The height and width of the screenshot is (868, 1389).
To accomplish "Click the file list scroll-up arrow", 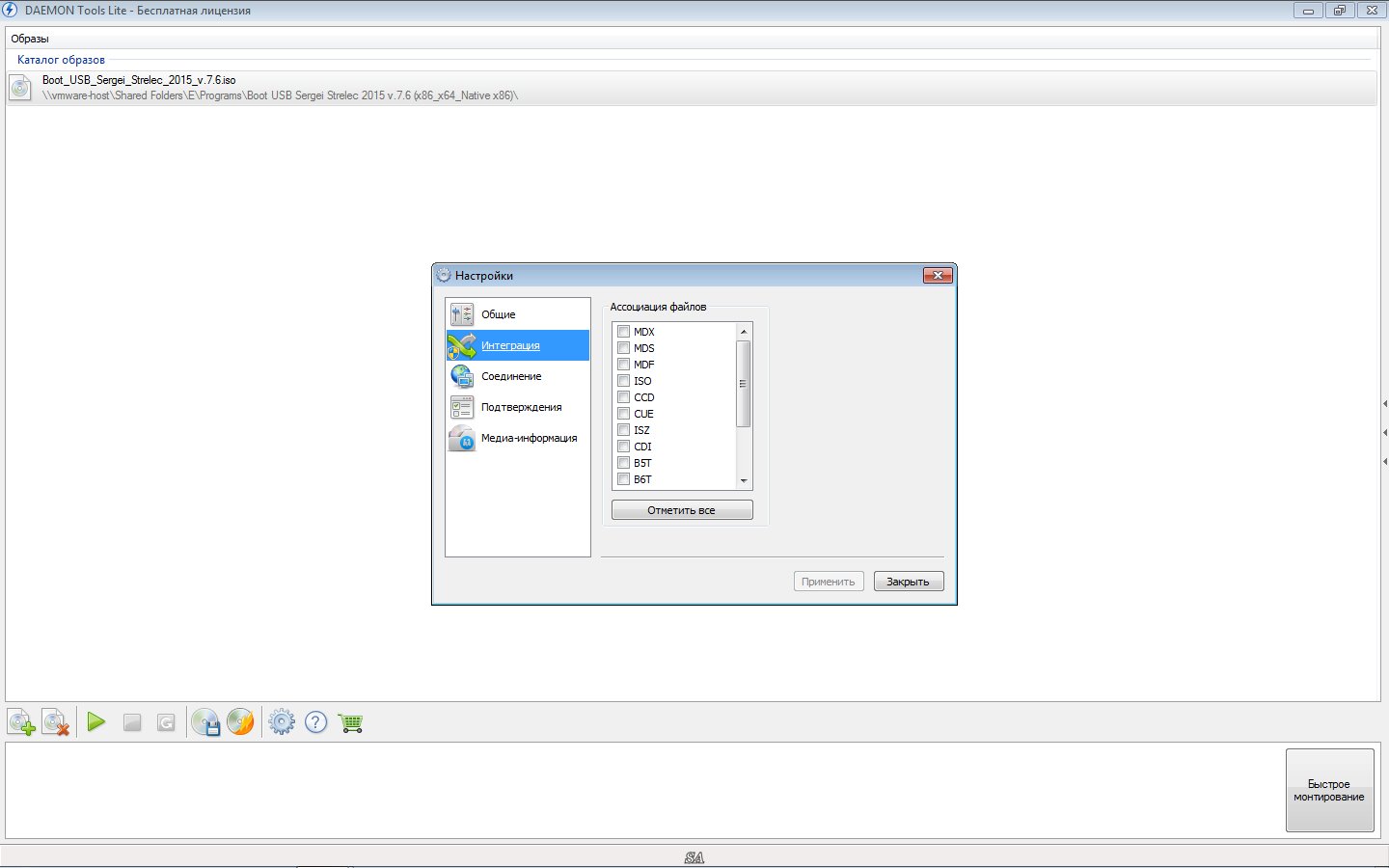I will tap(744, 332).
